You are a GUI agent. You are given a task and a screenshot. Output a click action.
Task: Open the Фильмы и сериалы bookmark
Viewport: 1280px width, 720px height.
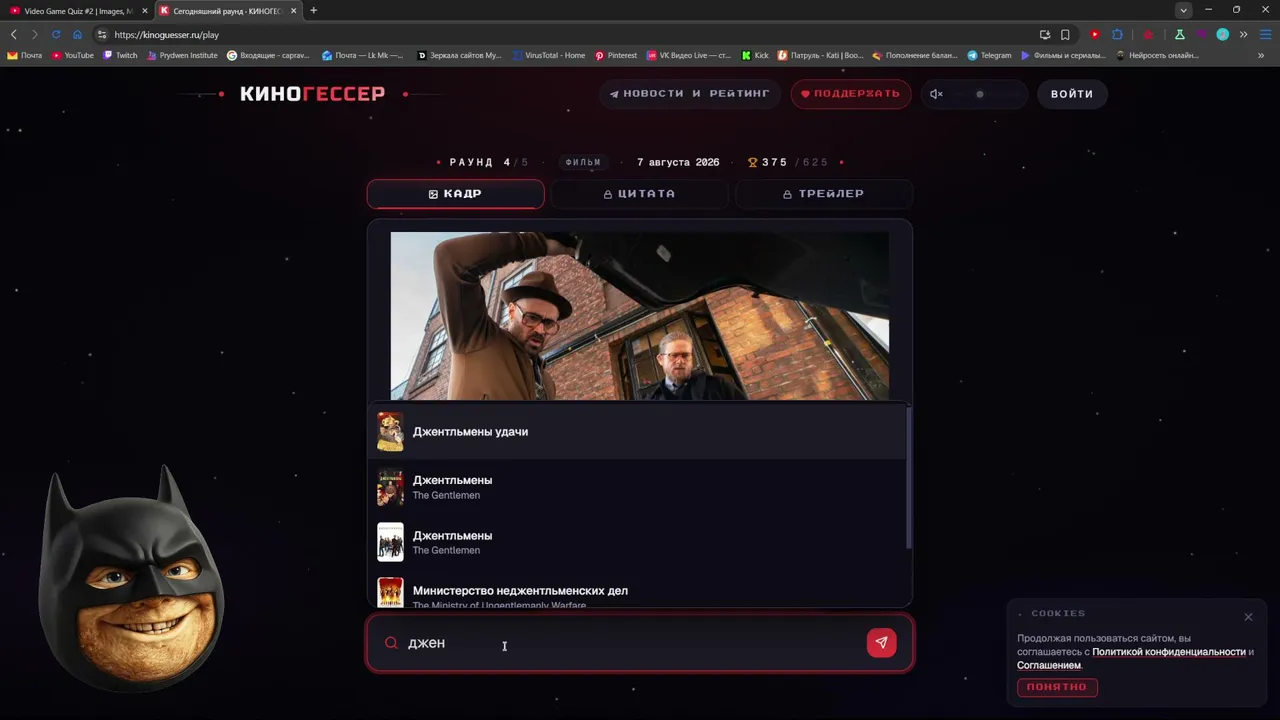coord(1063,56)
